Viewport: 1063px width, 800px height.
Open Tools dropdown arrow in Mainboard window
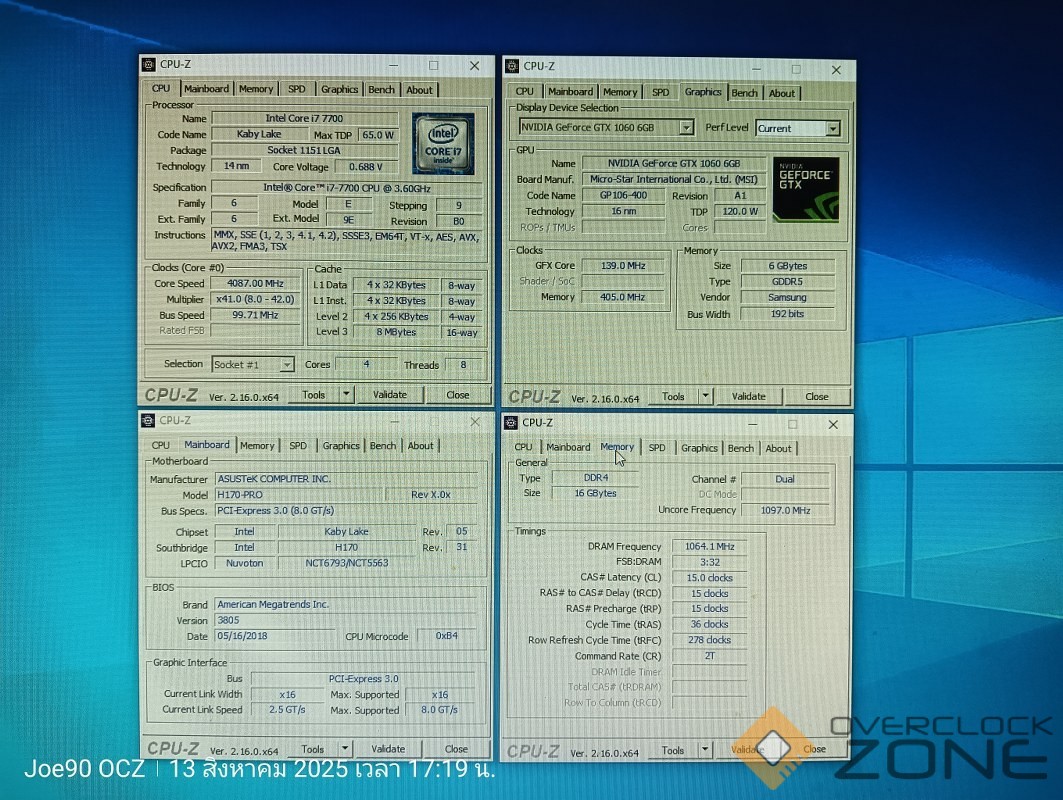346,749
